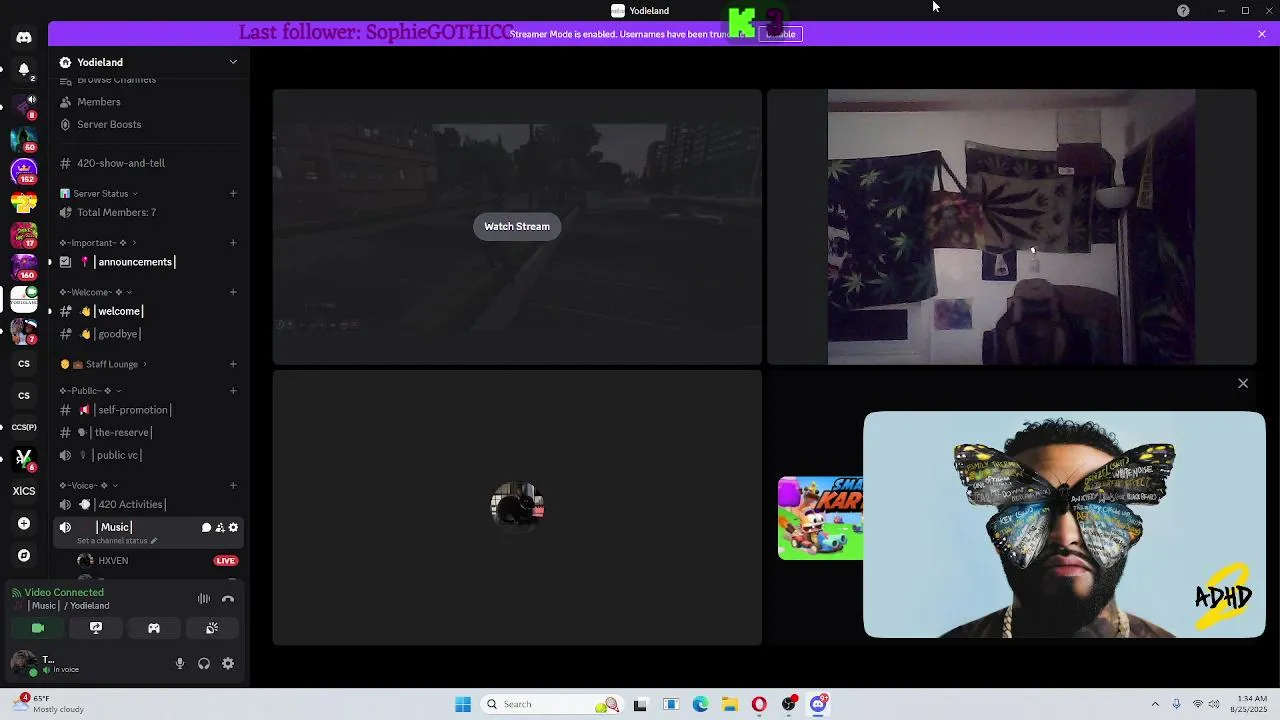Open chat for the Music voice channel
1280x720 pixels.
pyautogui.click(x=206, y=527)
